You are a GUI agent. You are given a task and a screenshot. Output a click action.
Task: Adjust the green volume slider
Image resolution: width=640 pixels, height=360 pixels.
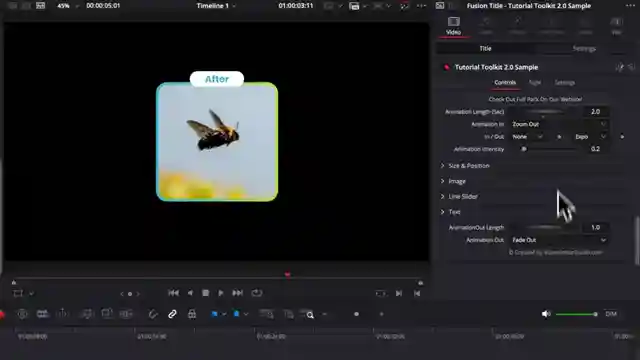[x=577, y=314]
